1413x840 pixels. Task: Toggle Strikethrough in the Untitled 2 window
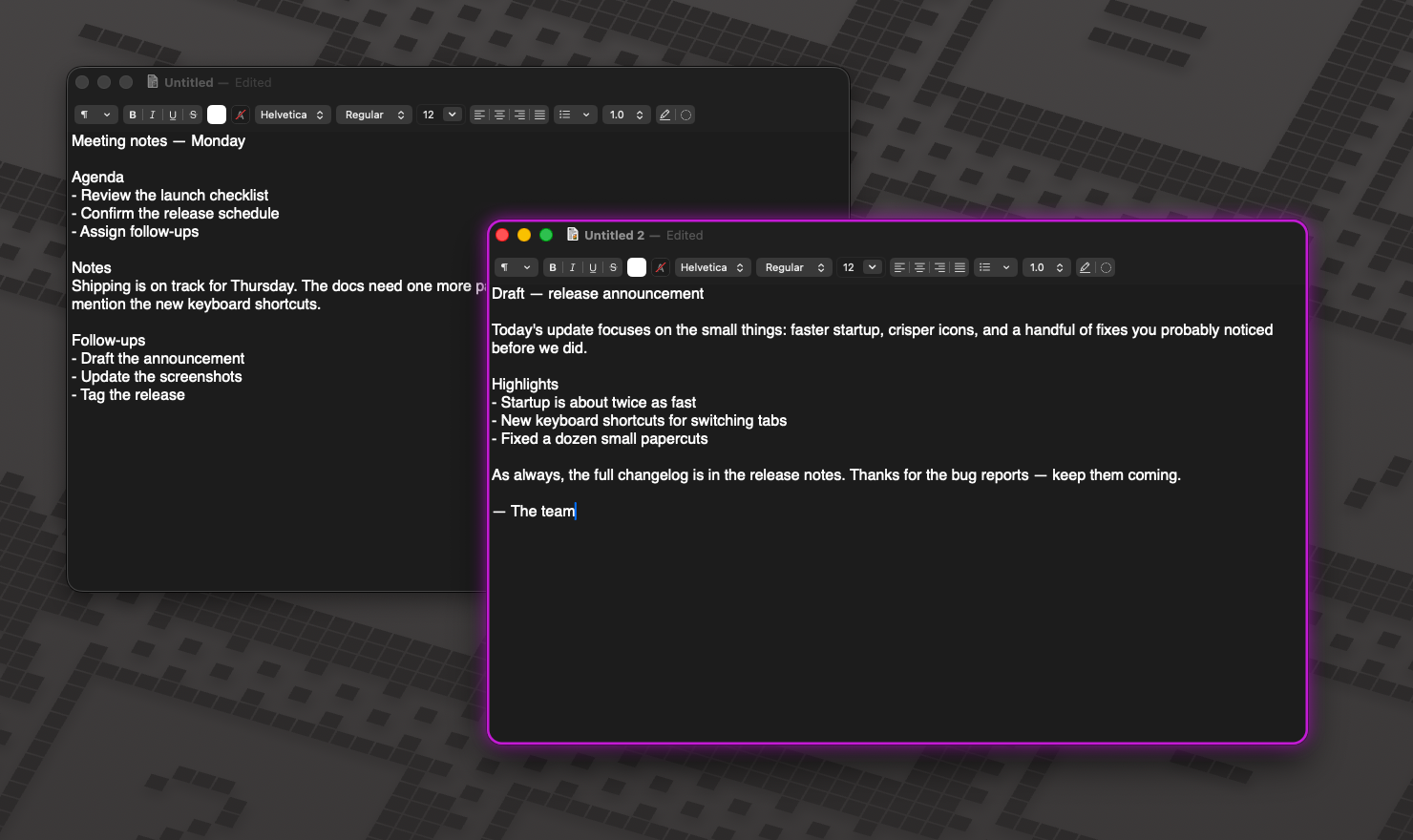pos(613,267)
